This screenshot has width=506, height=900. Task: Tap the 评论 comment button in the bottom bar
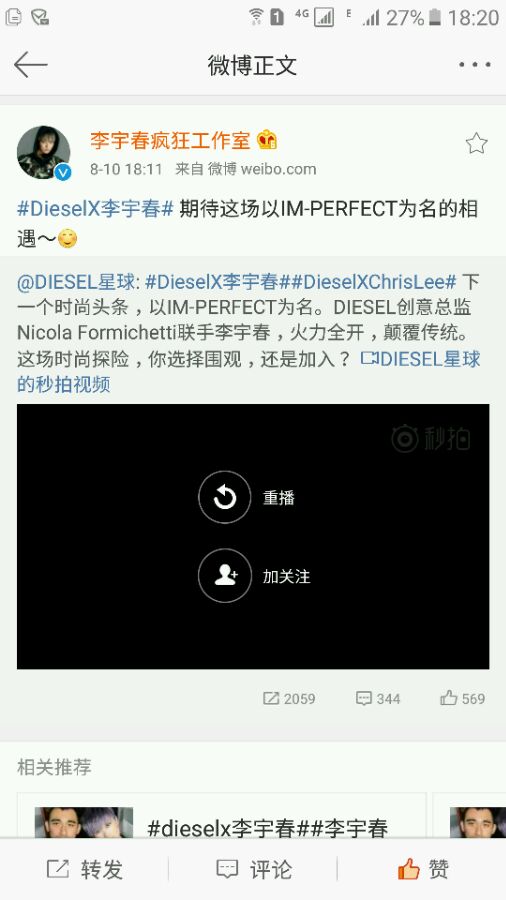coord(253,870)
